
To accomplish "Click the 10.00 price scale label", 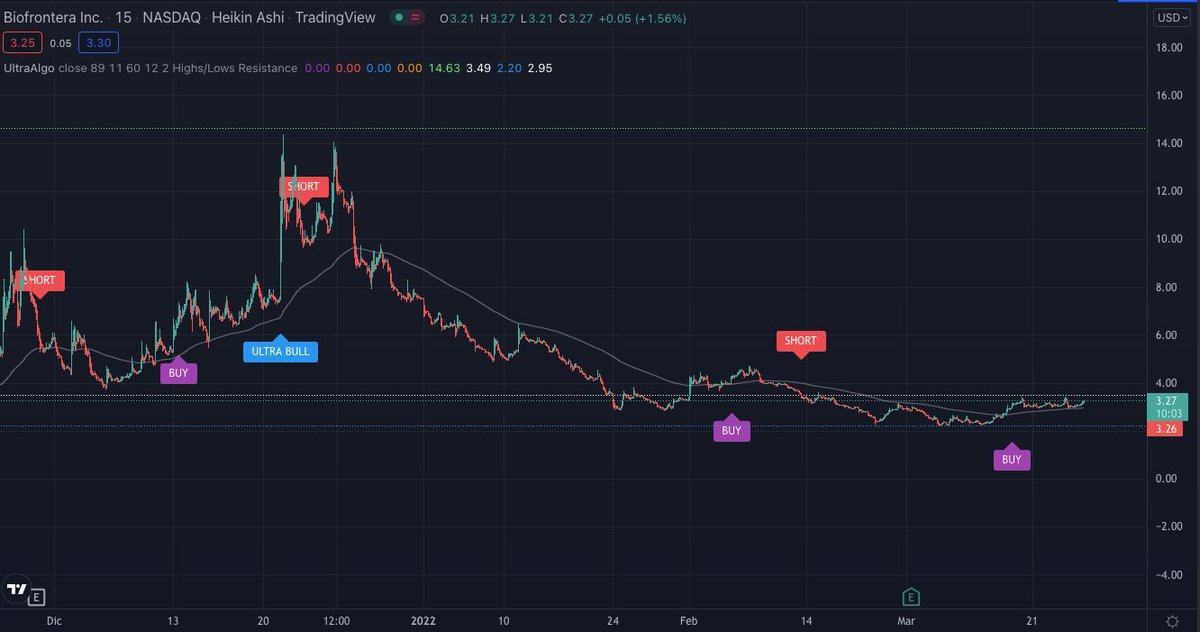I will (x=1169, y=239).
